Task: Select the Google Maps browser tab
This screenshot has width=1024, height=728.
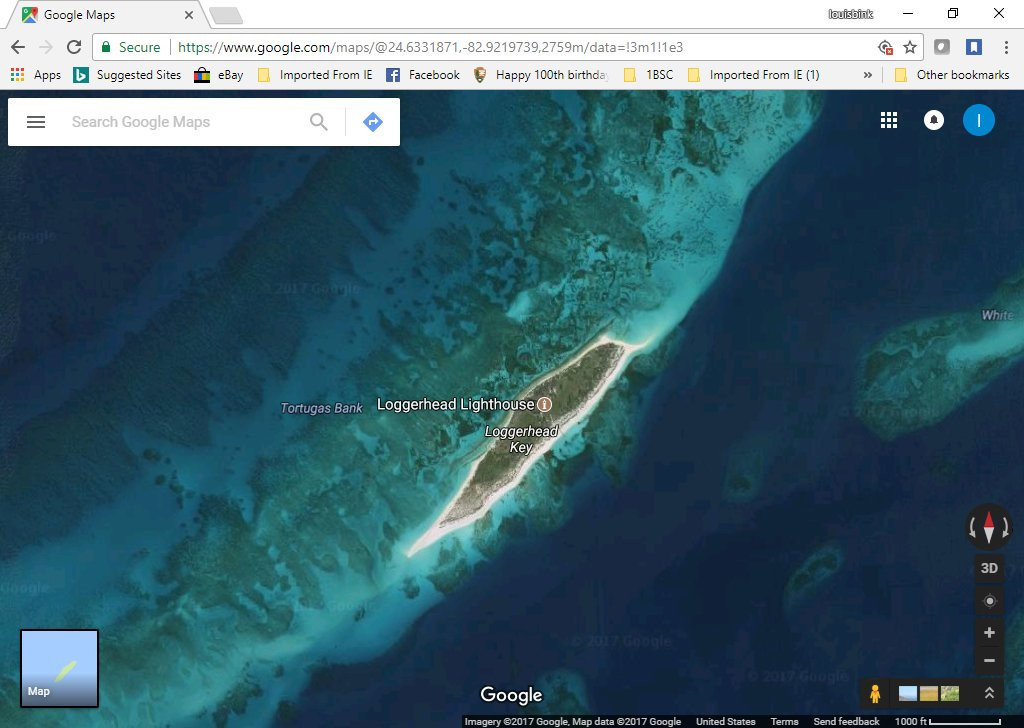Action: [x=105, y=15]
